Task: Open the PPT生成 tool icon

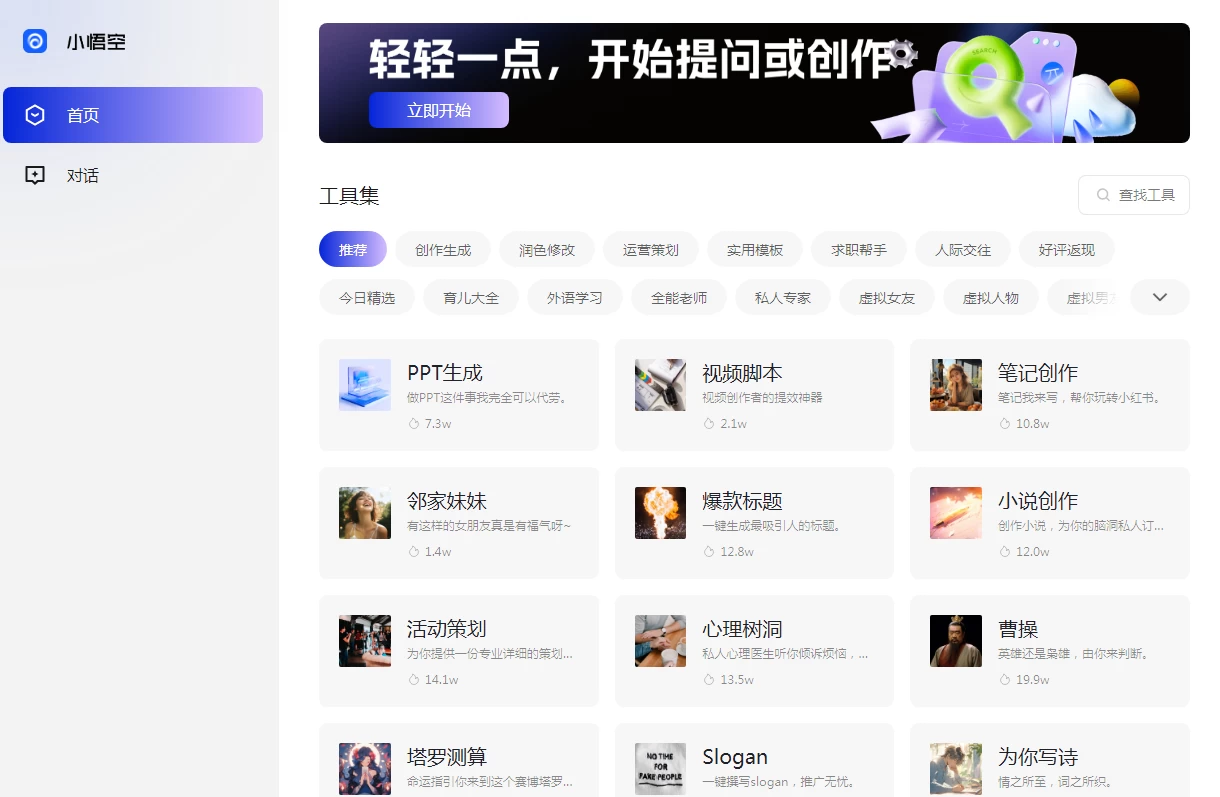Action: click(364, 385)
